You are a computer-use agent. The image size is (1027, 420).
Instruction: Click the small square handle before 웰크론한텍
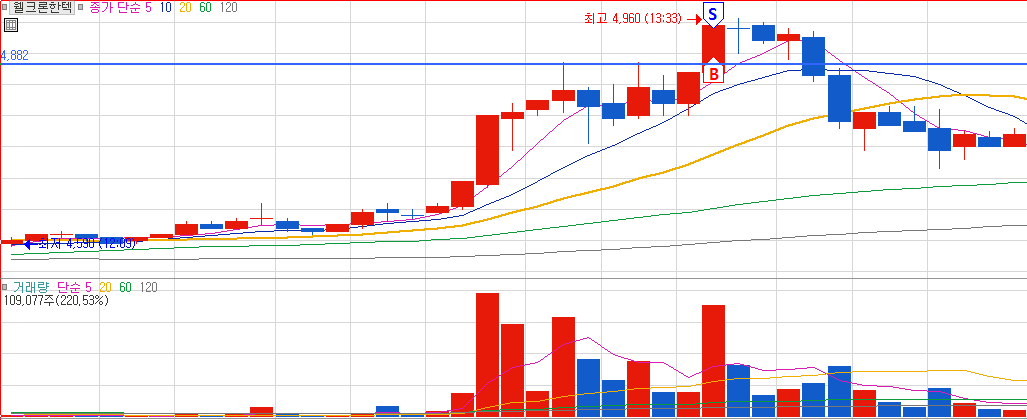click(x=5, y=8)
